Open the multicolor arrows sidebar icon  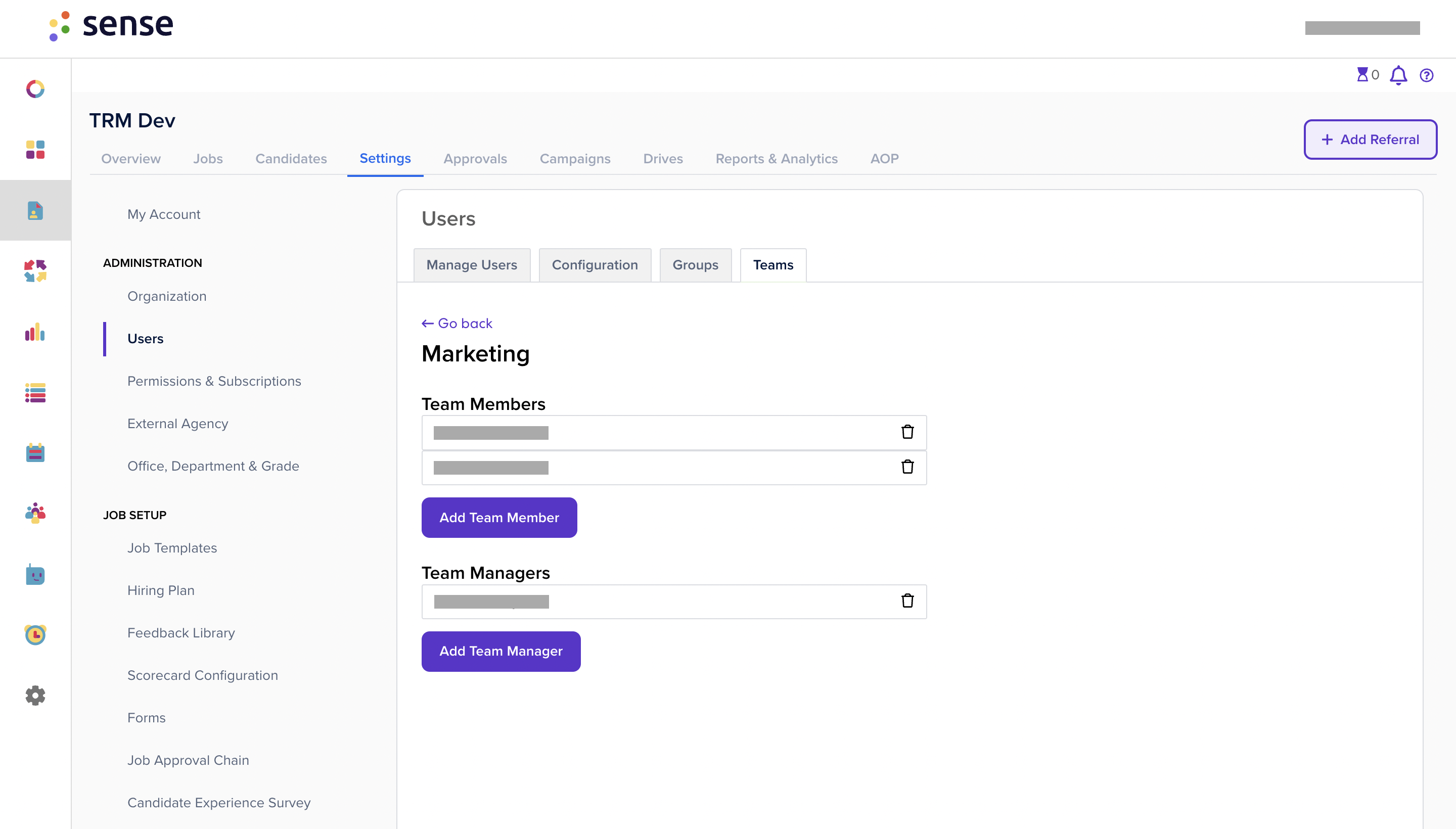(35, 271)
